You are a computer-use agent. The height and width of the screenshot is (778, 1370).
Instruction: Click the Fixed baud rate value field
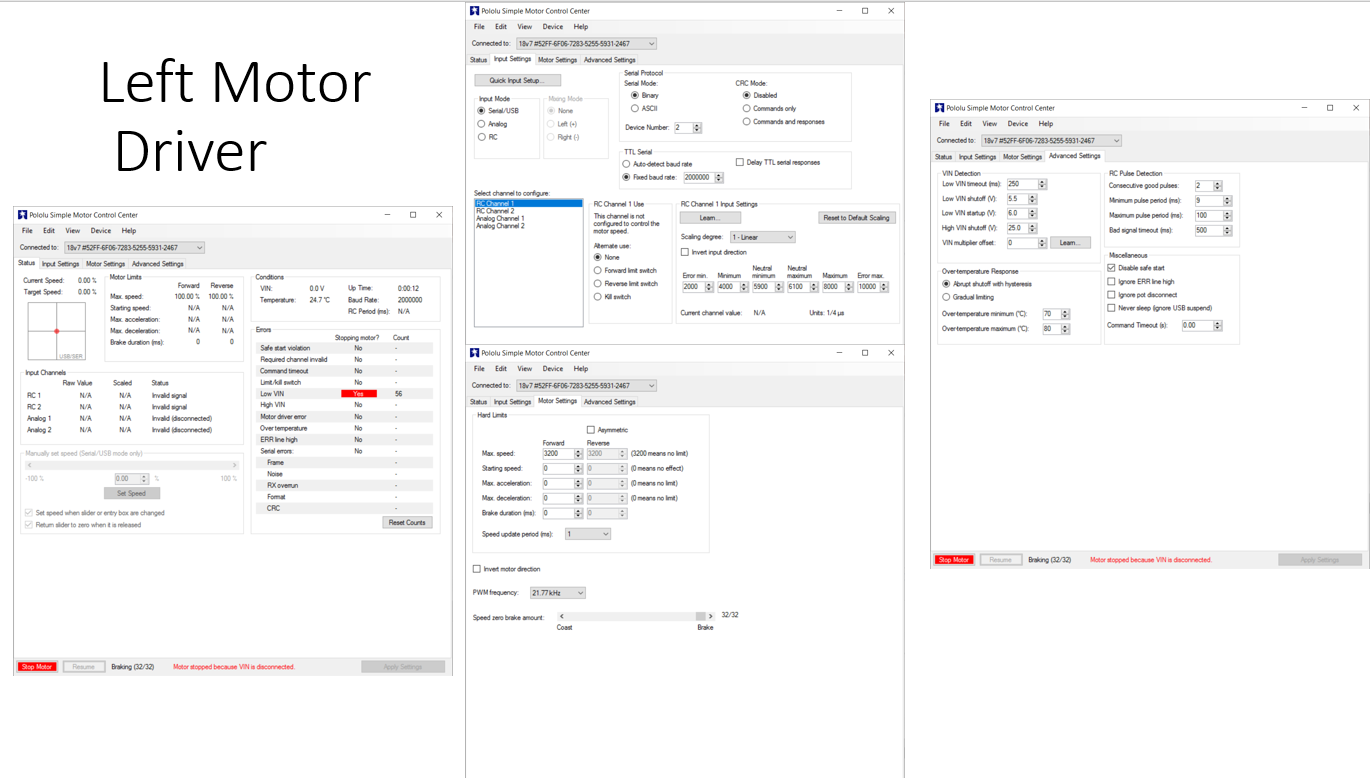697,177
